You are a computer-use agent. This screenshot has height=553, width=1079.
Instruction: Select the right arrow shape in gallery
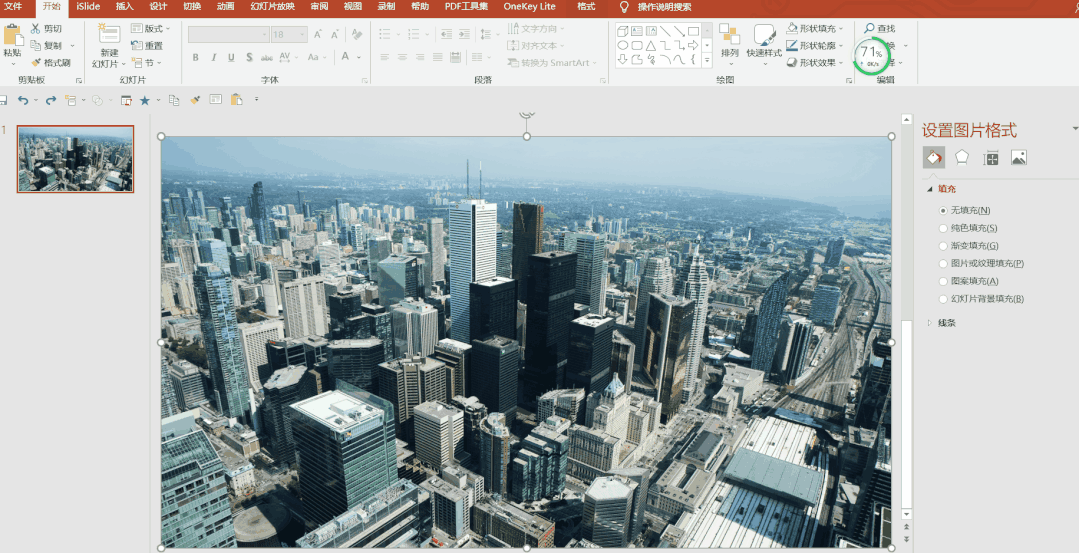coord(693,45)
